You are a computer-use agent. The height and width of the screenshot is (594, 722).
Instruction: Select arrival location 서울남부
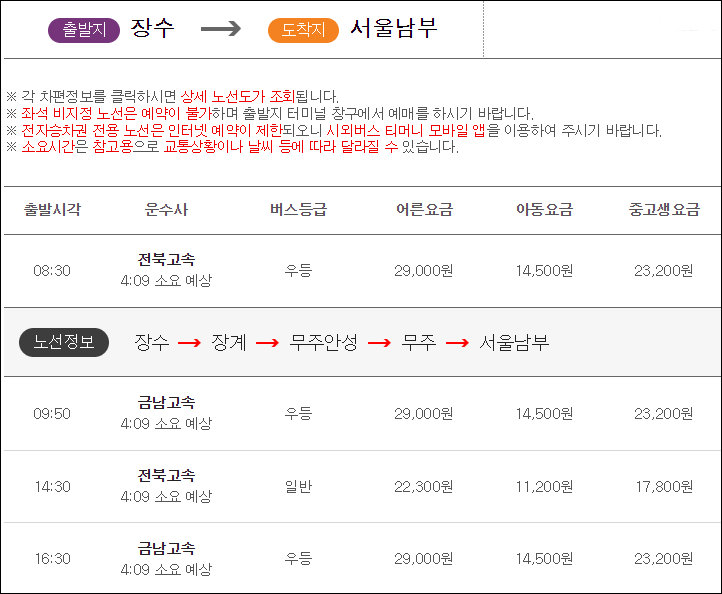[x=393, y=28]
